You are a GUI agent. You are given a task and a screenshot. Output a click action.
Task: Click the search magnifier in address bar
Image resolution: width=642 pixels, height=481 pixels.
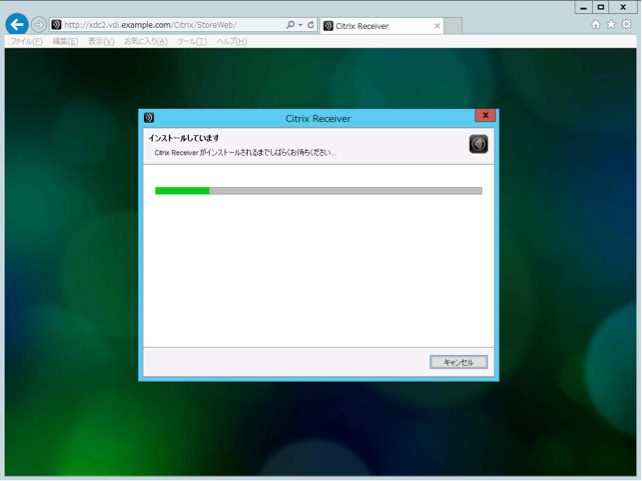[290, 25]
